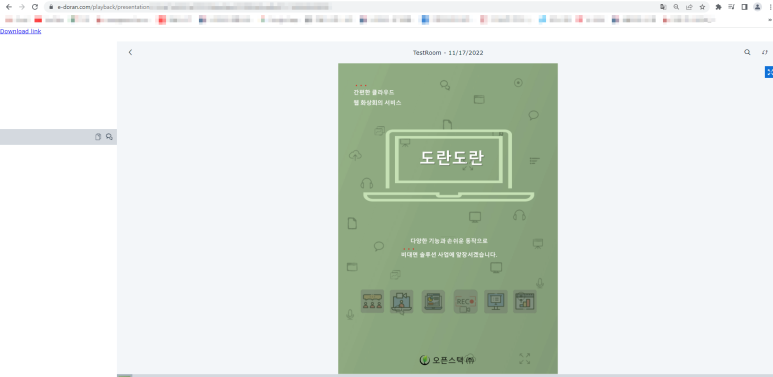The height and width of the screenshot is (377, 773).
Task: Click the Download link hyperlink
Action: pos(21,31)
